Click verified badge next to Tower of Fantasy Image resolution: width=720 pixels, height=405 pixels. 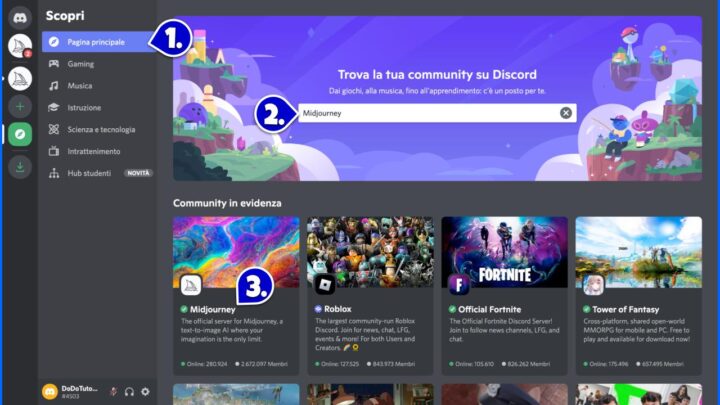[x=586, y=309]
